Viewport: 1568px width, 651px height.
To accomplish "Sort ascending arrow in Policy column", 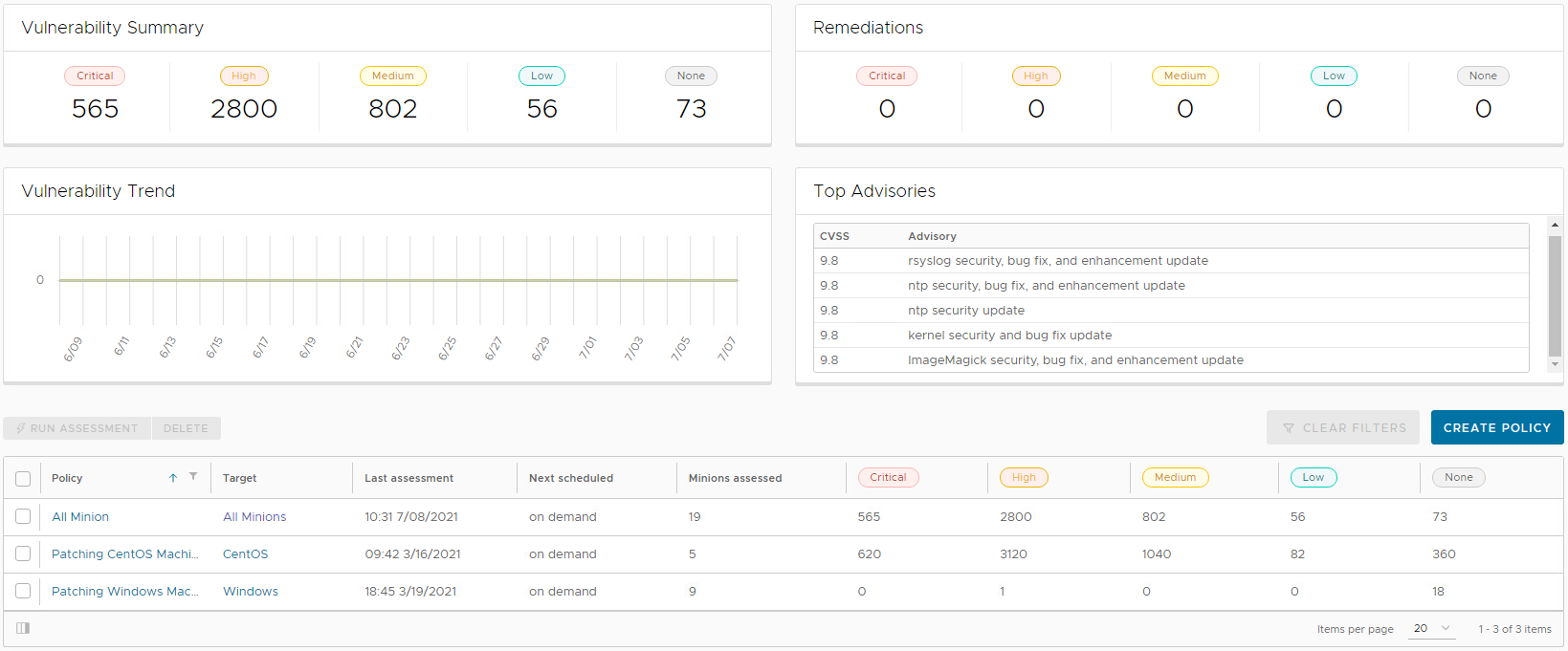I will tap(173, 478).
